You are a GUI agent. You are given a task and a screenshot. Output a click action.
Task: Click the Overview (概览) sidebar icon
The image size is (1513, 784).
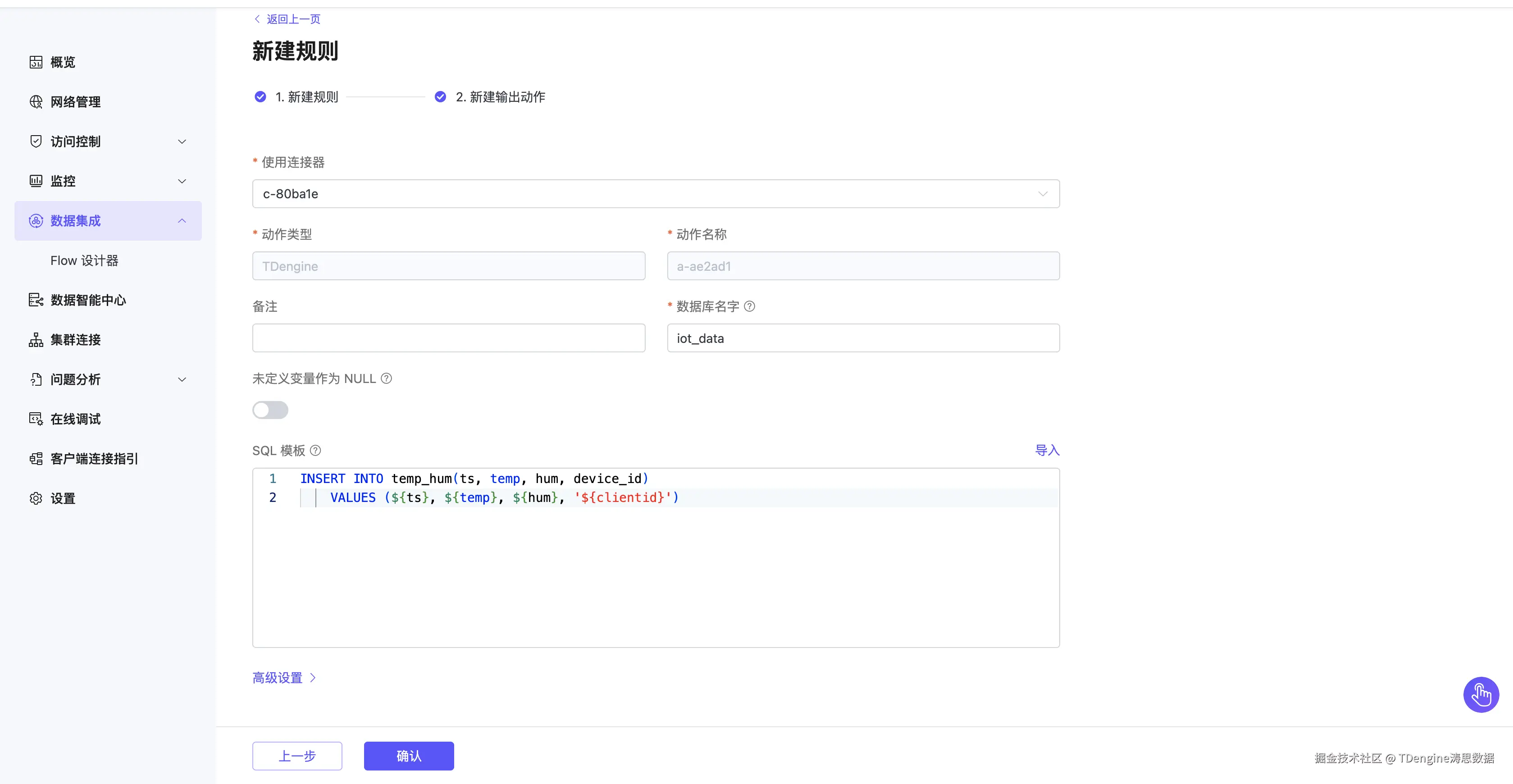tap(36, 62)
